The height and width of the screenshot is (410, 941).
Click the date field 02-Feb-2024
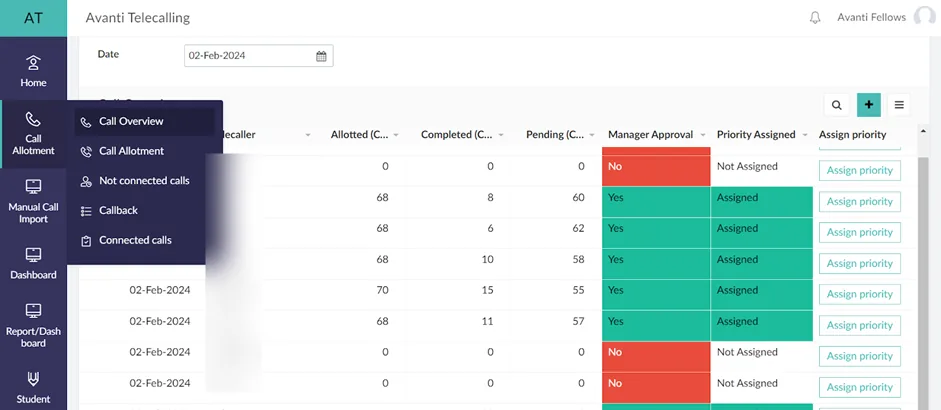click(x=258, y=56)
